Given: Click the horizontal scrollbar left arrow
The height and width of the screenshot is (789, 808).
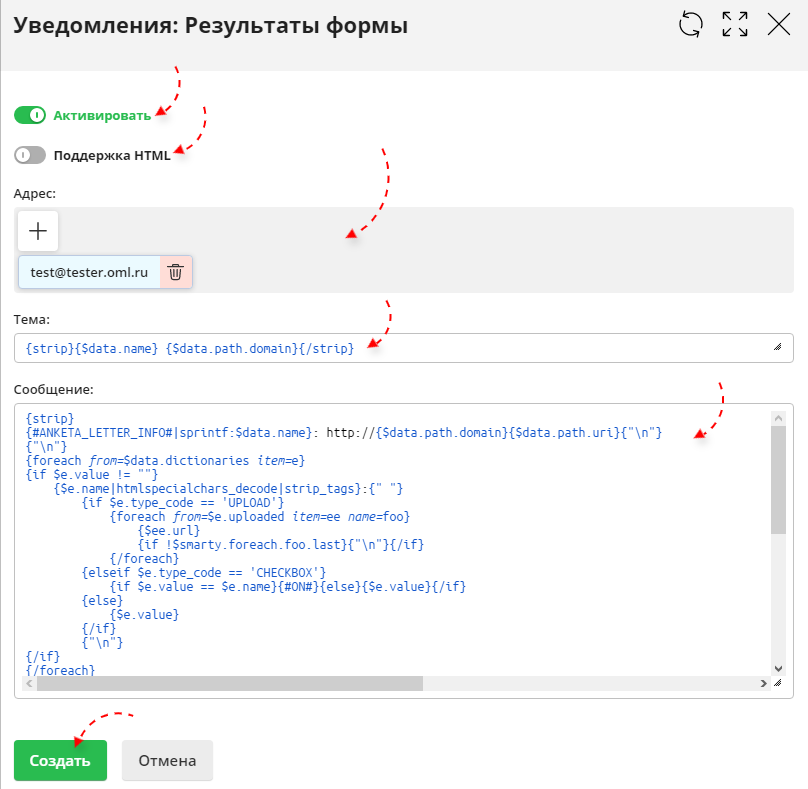Looking at the screenshot, I should (28, 684).
